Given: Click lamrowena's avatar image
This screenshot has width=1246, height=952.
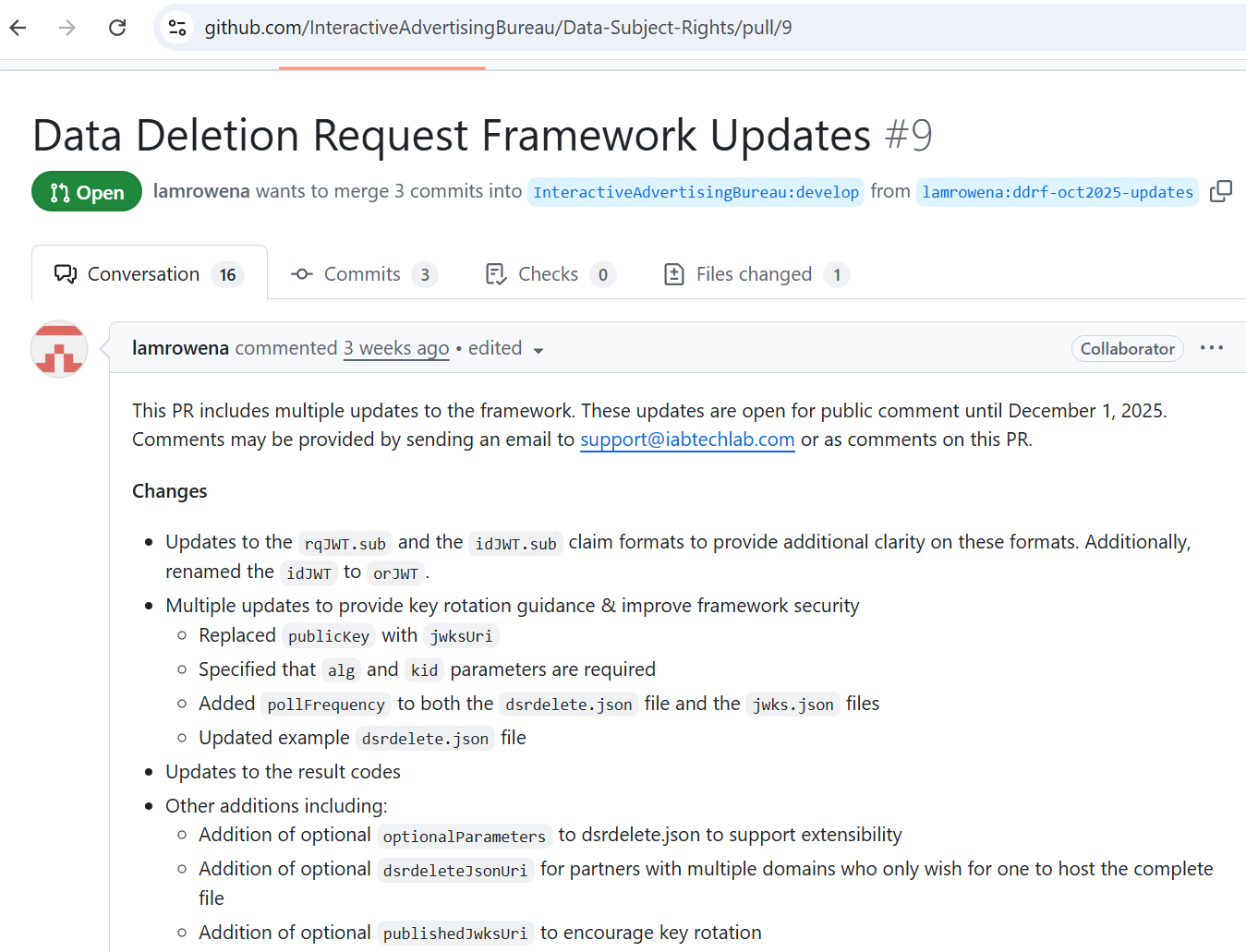Looking at the screenshot, I should point(59,349).
